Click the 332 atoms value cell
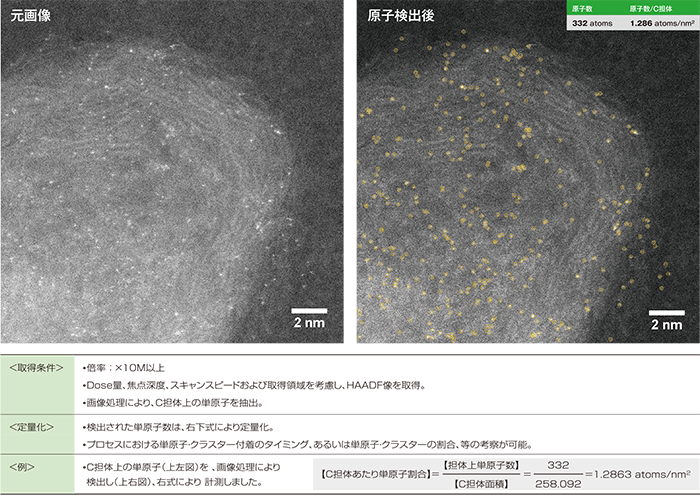 coord(592,22)
